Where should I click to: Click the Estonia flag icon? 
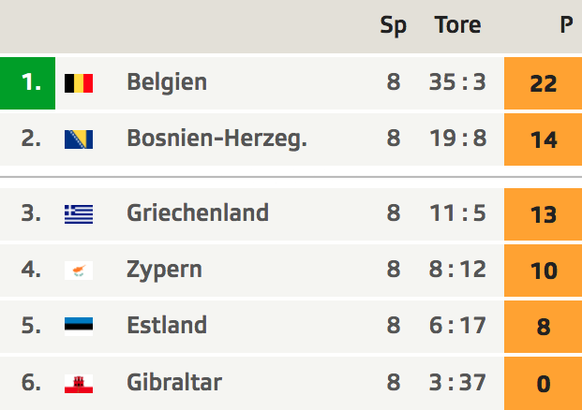click(79, 327)
